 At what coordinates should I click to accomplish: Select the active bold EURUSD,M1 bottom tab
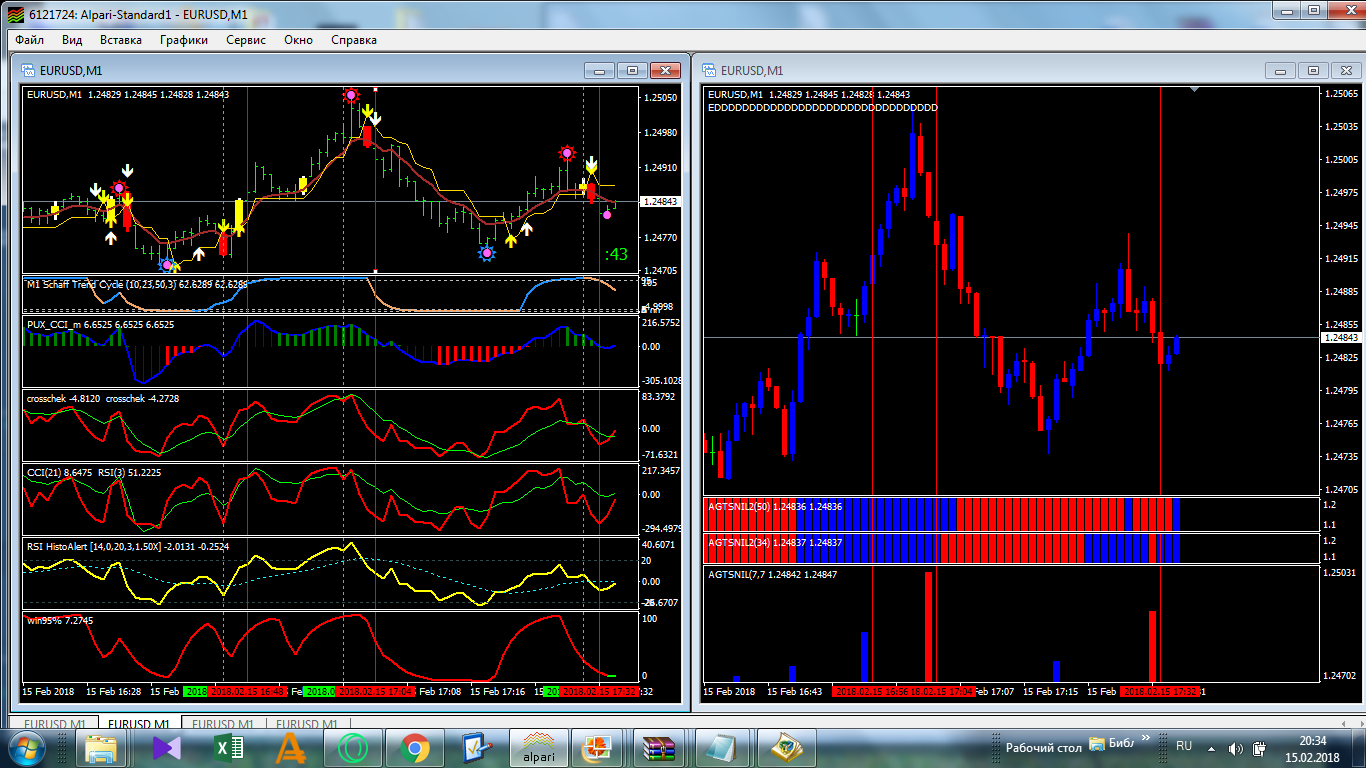click(139, 724)
